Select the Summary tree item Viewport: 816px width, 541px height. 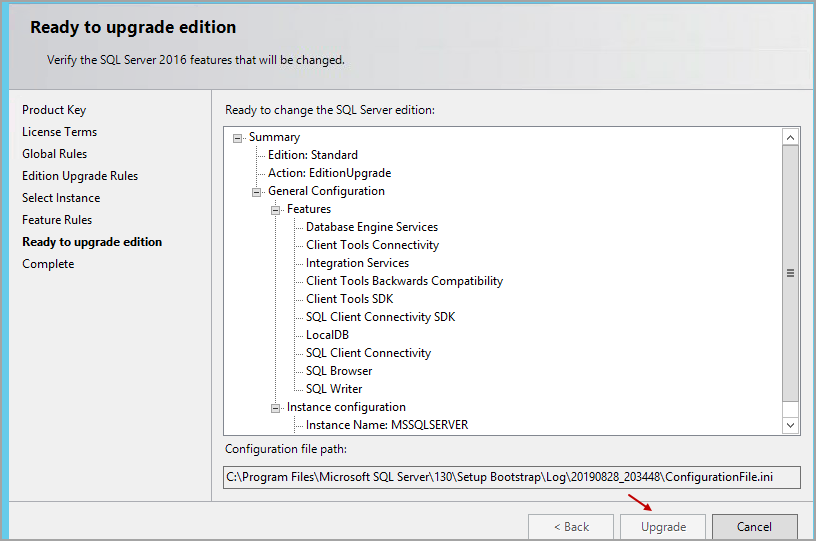(x=274, y=137)
